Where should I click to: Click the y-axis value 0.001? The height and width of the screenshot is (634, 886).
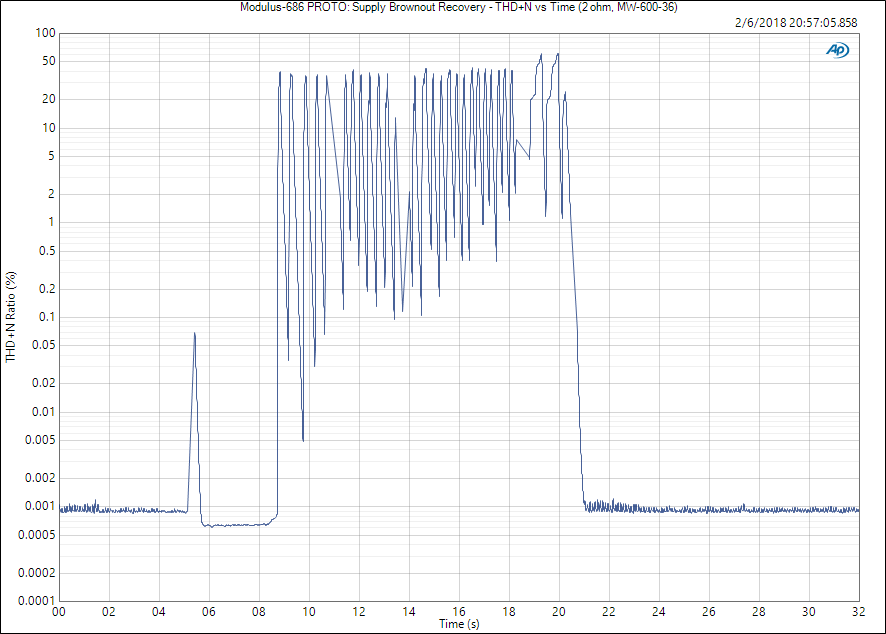coord(40,506)
